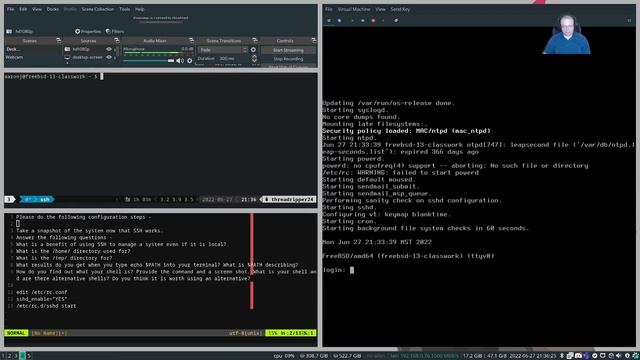Open clipboard manager tray icon
This screenshot has height=360, width=640.
pos(570,356)
